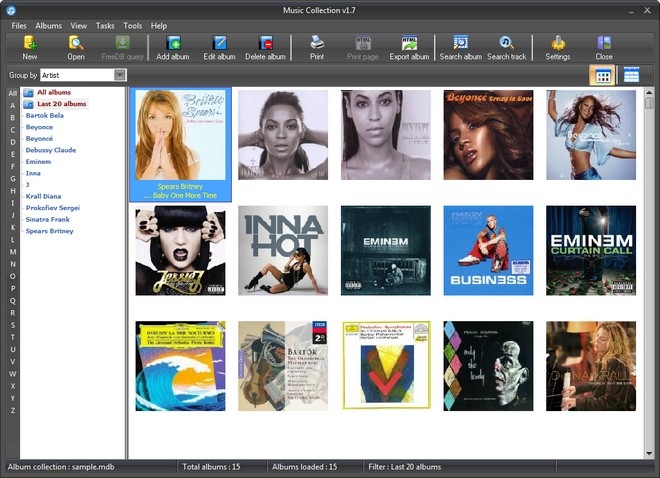Click the Group by text field

[77, 75]
